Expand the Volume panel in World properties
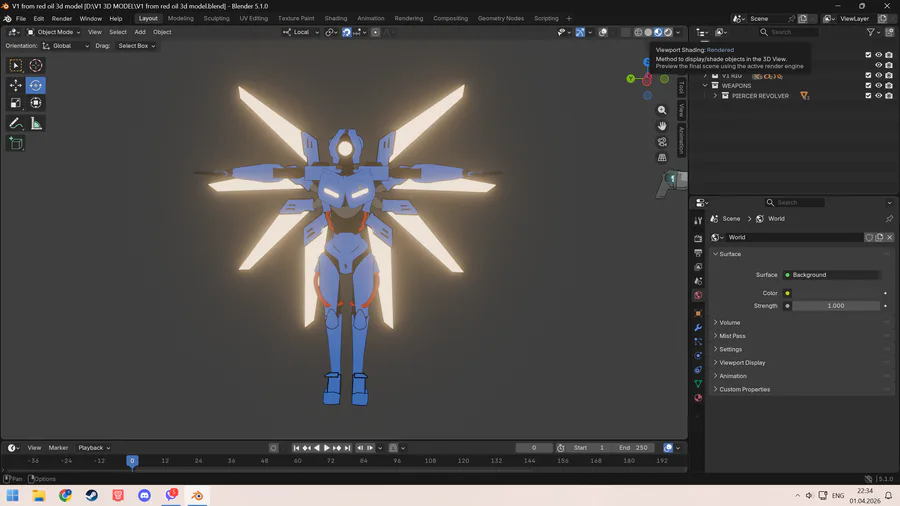The height and width of the screenshot is (506, 900). tap(730, 322)
